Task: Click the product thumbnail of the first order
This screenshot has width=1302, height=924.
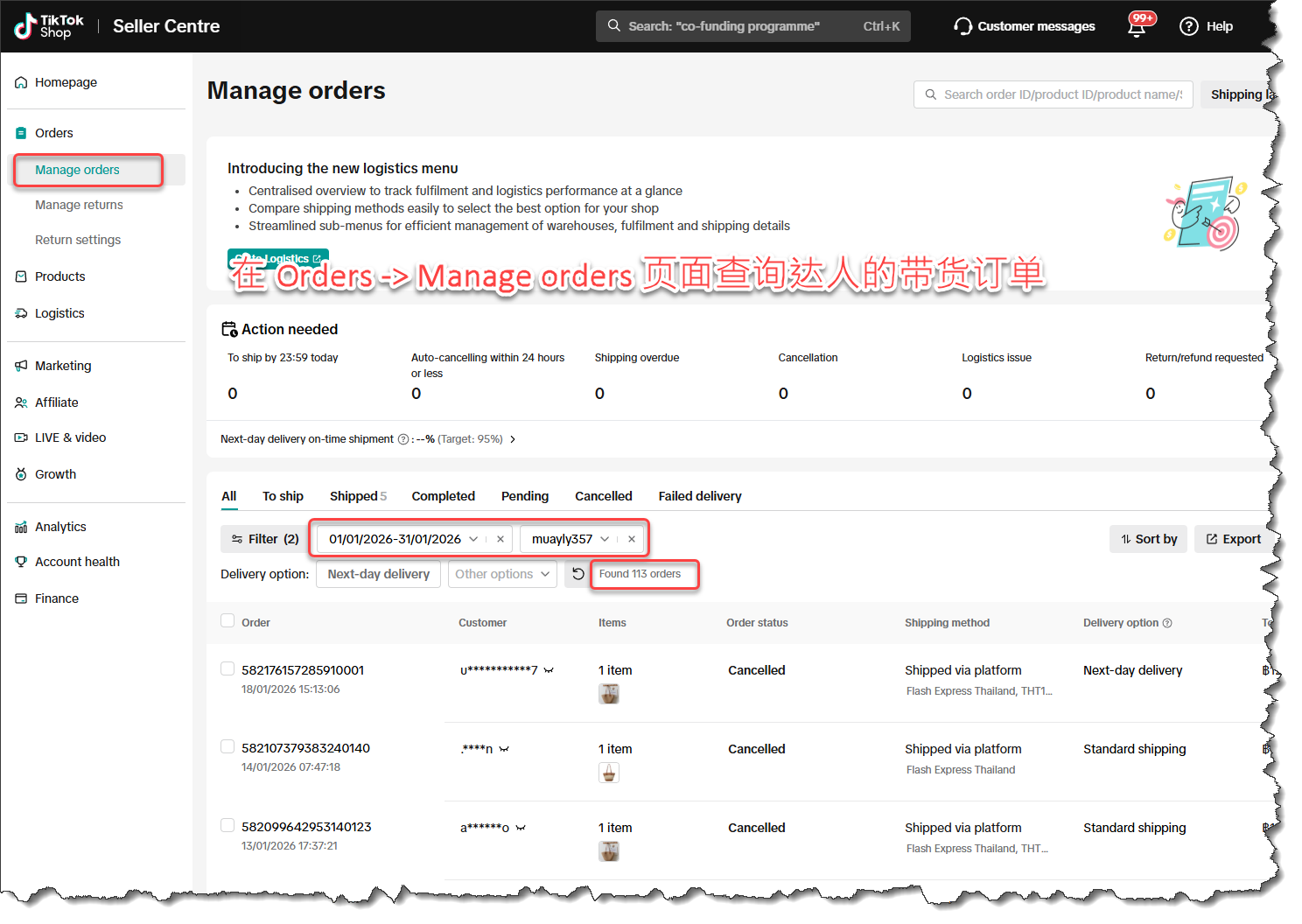Action: tap(609, 694)
